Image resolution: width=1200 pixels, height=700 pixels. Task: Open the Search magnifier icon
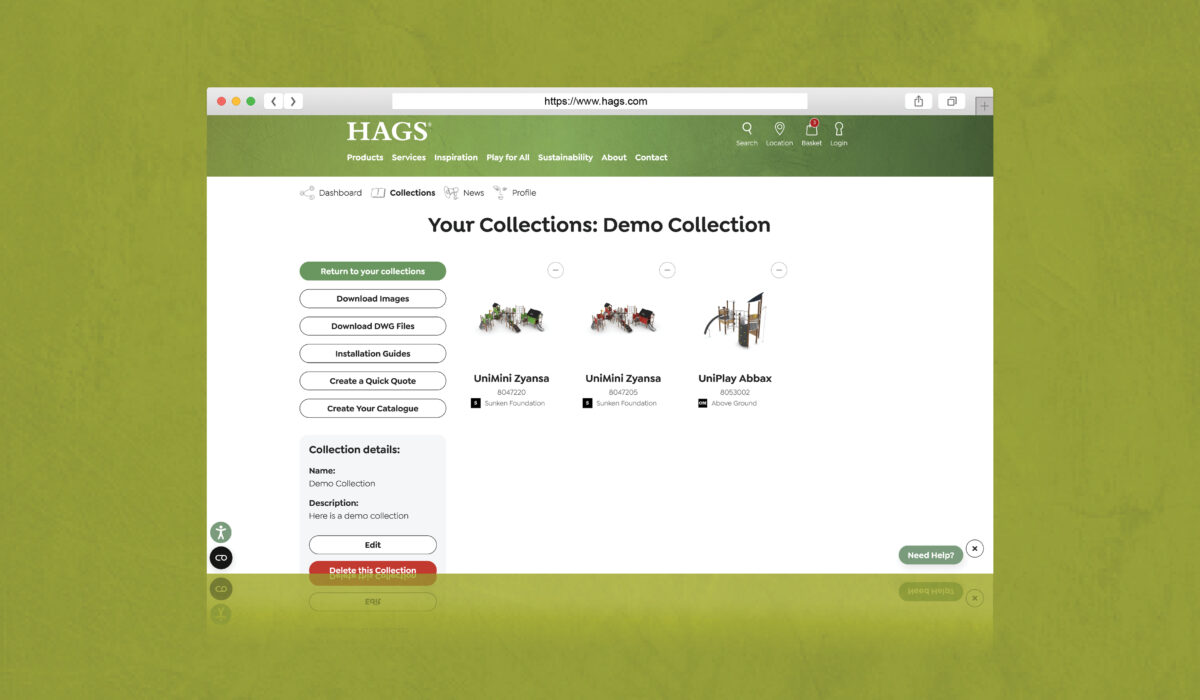747,129
